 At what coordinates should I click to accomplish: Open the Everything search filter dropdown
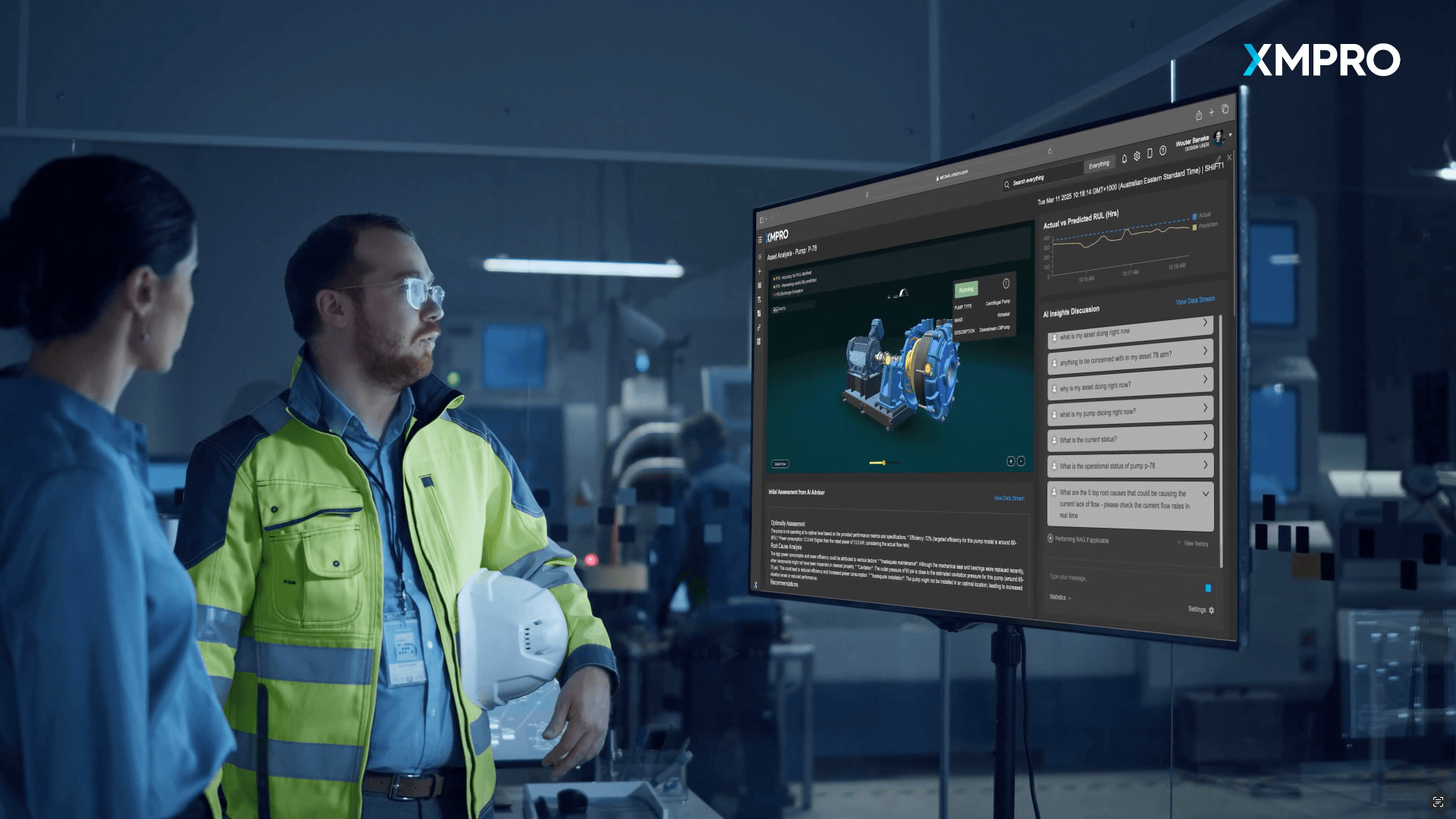pos(1099,165)
